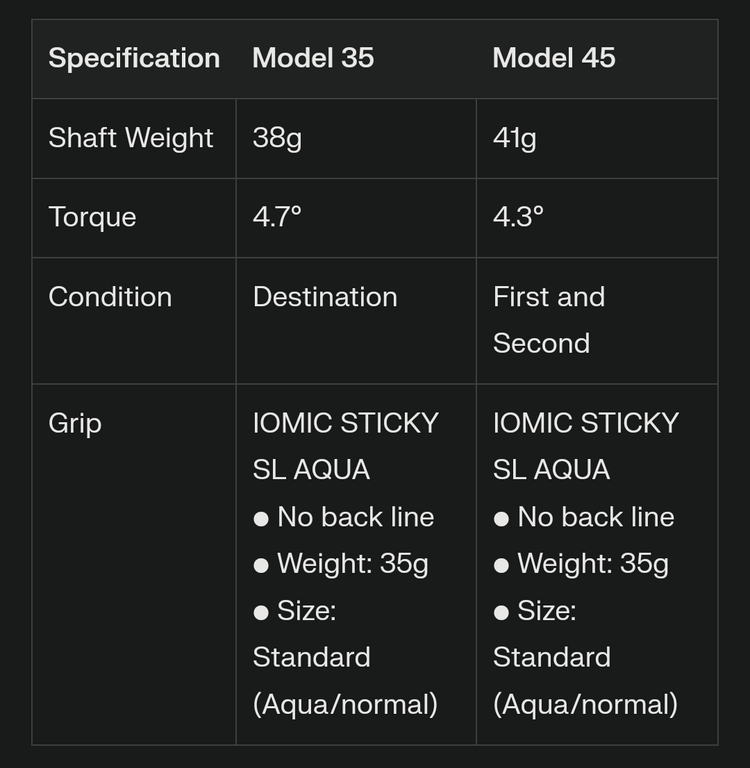Click Weight: 35g bullet under Model 35

tap(352, 564)
